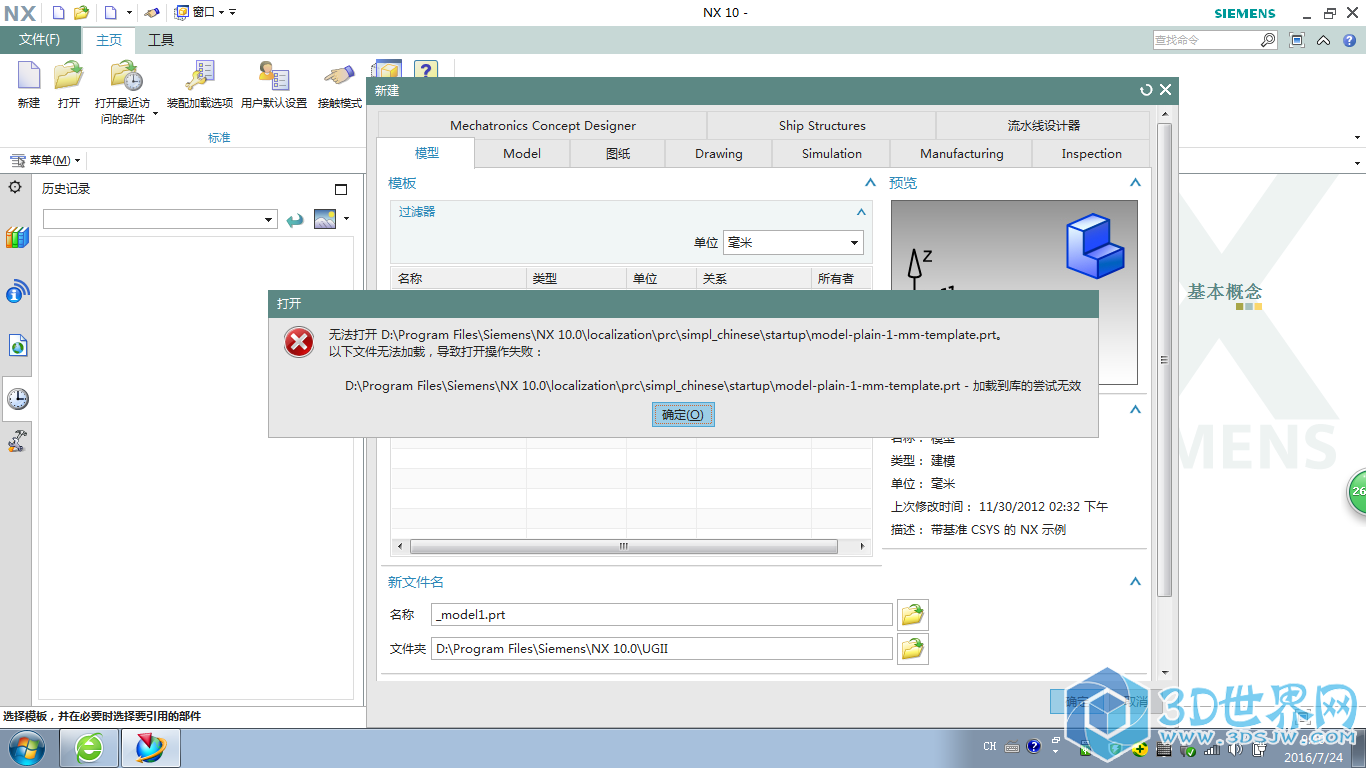Select the 图纸 tab
Screen dimensions: 1366x768
coord(618,153)
